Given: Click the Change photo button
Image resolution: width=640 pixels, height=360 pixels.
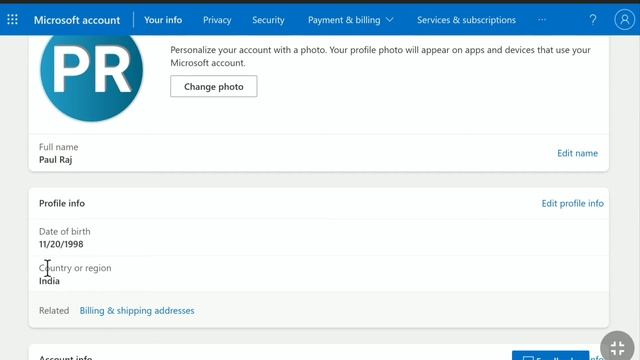Looking at the screenshot, I should [214, 86].
